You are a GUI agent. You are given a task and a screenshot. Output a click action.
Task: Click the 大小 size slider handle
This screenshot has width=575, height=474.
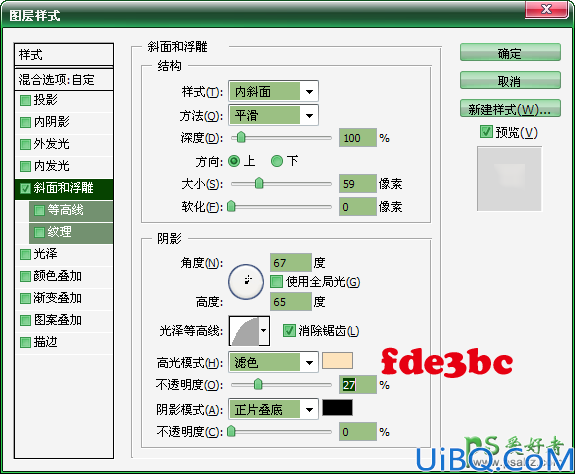[259, 183]
